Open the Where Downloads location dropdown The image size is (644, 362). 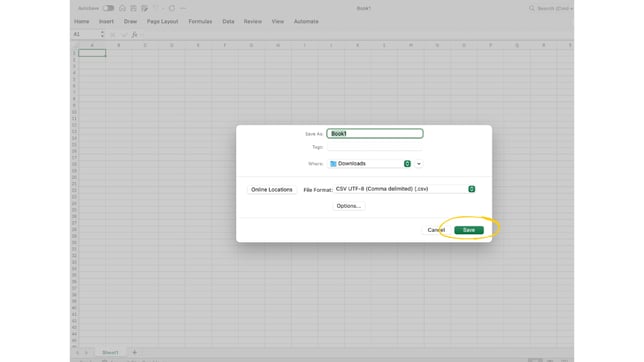(x=369, y=164)
